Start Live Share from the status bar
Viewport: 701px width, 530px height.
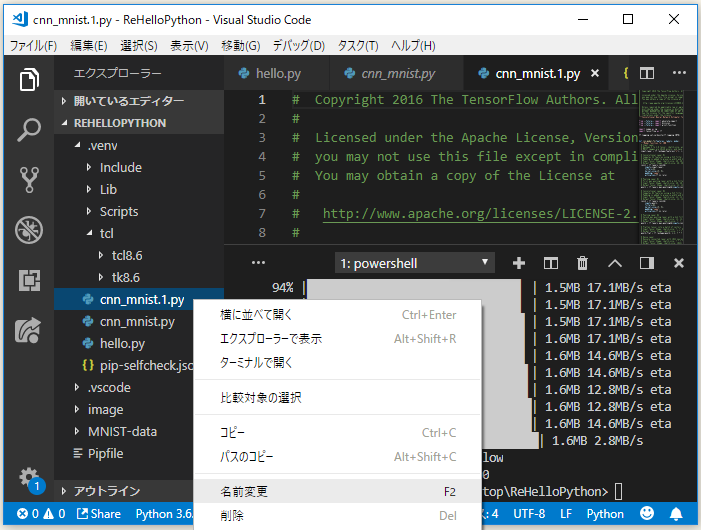pyautogui.click(x=99, y=514)
